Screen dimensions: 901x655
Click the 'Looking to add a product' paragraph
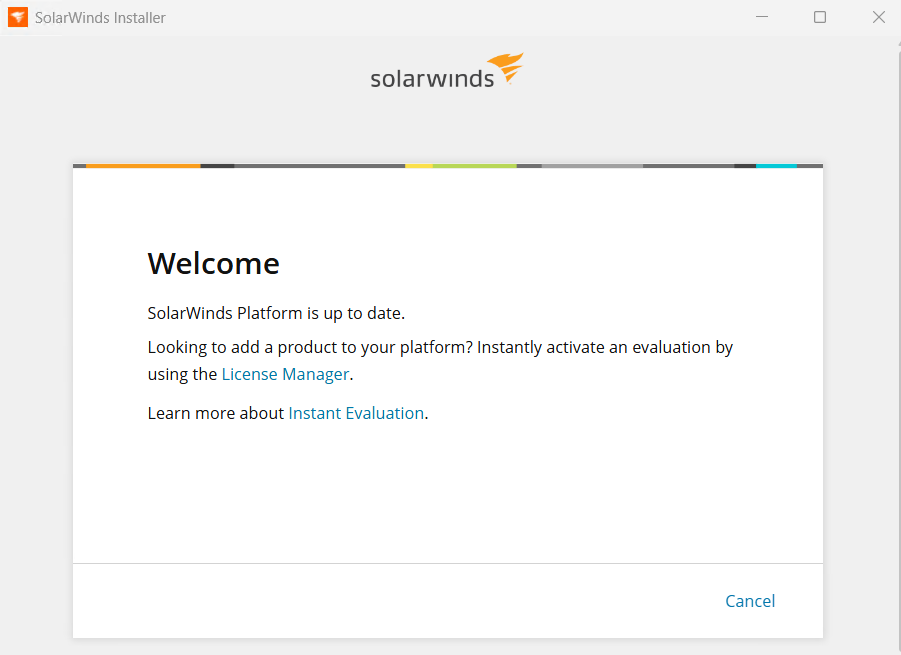[x=440, y=361]
